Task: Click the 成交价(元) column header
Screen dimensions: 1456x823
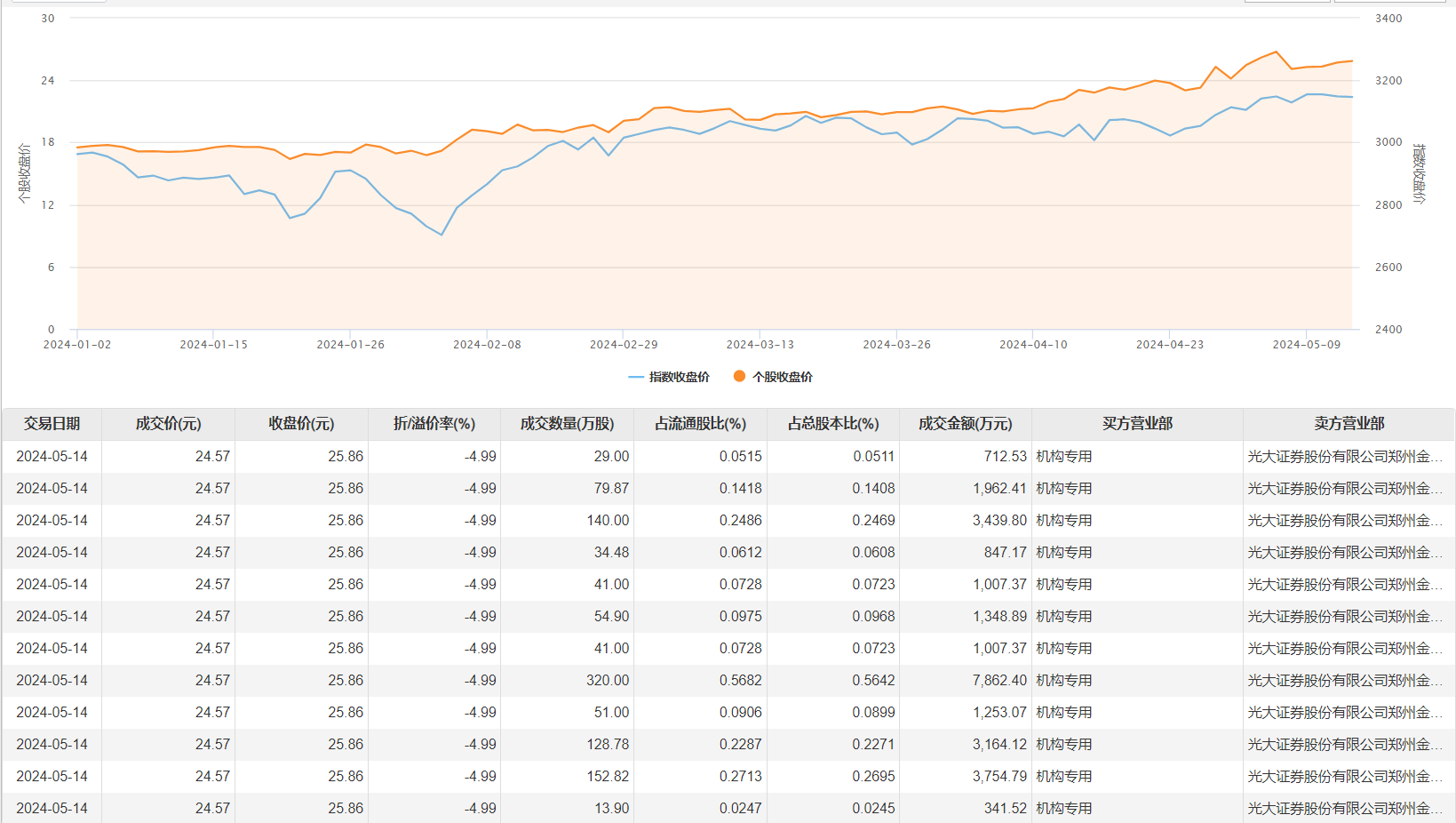Action: (x=168, y=424)
